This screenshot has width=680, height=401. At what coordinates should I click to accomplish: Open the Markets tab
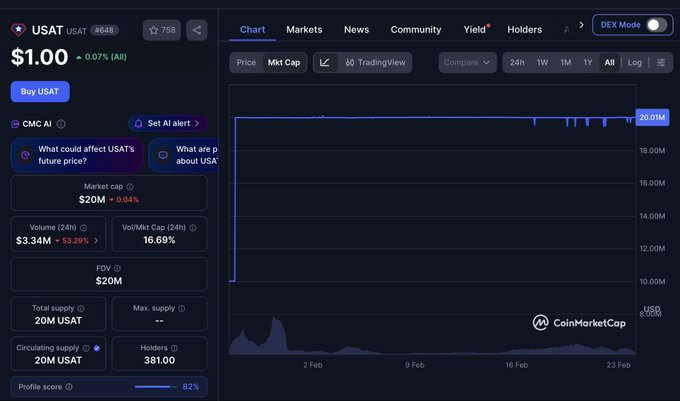[304, 29]
